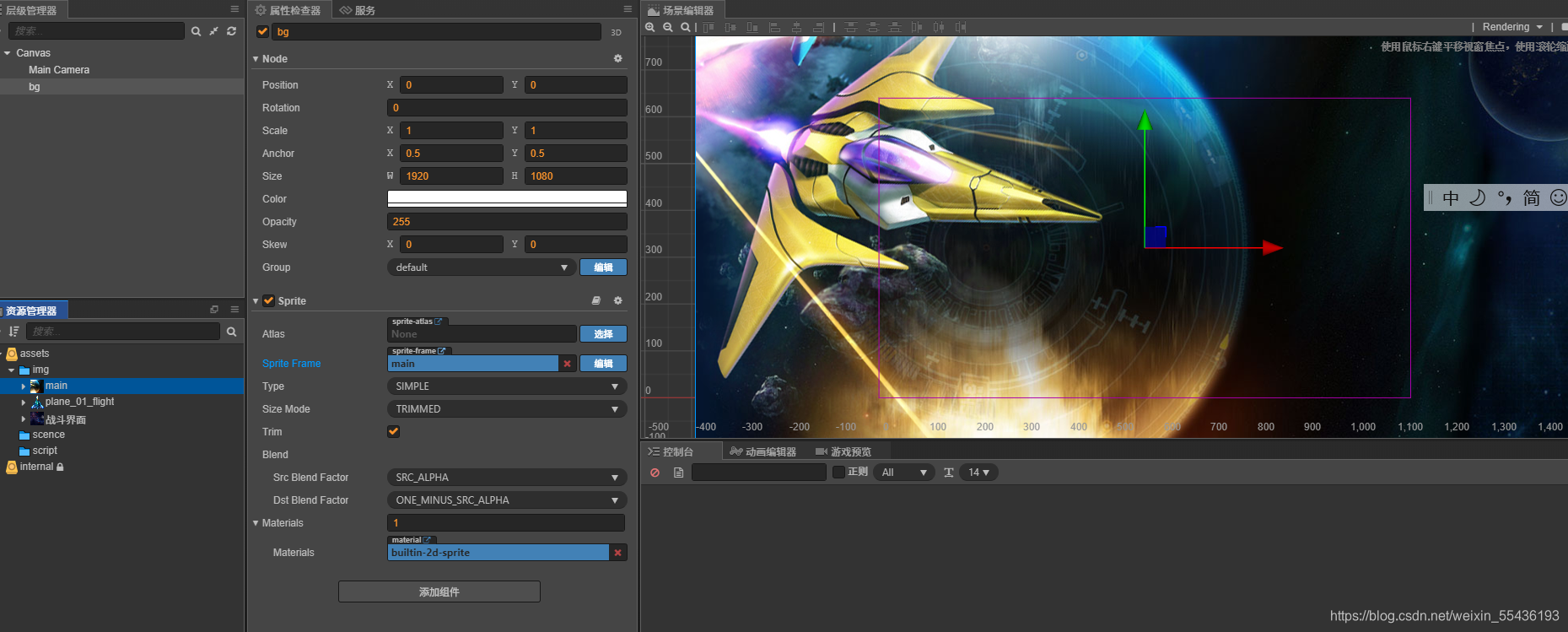Refresh the hierarchy panel
Screen dimensions: 1568x632
231,31
